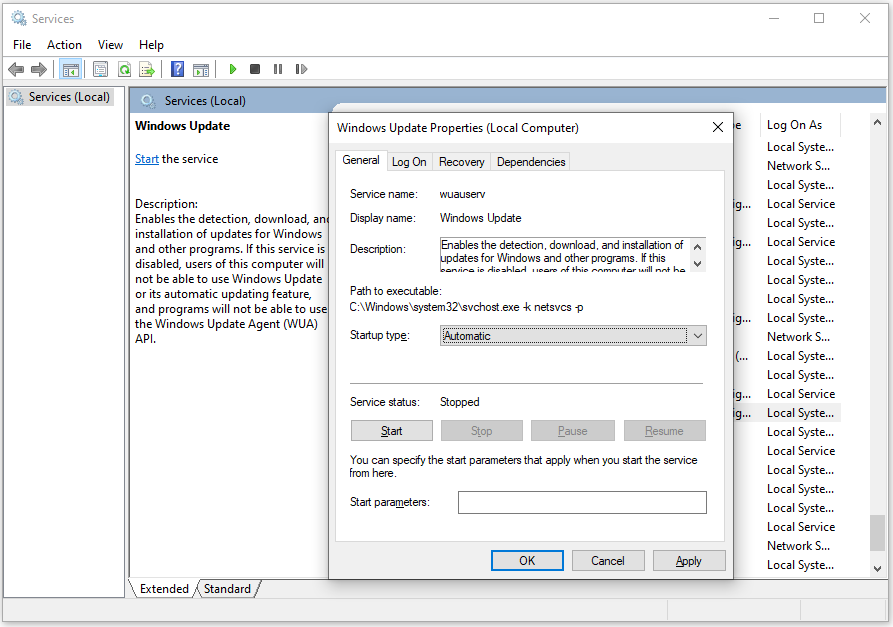Image resolution: width=893 pixels, height=627 pixels.
Task: Switch to the Dependencies tab
Action: tap(531, 162)
